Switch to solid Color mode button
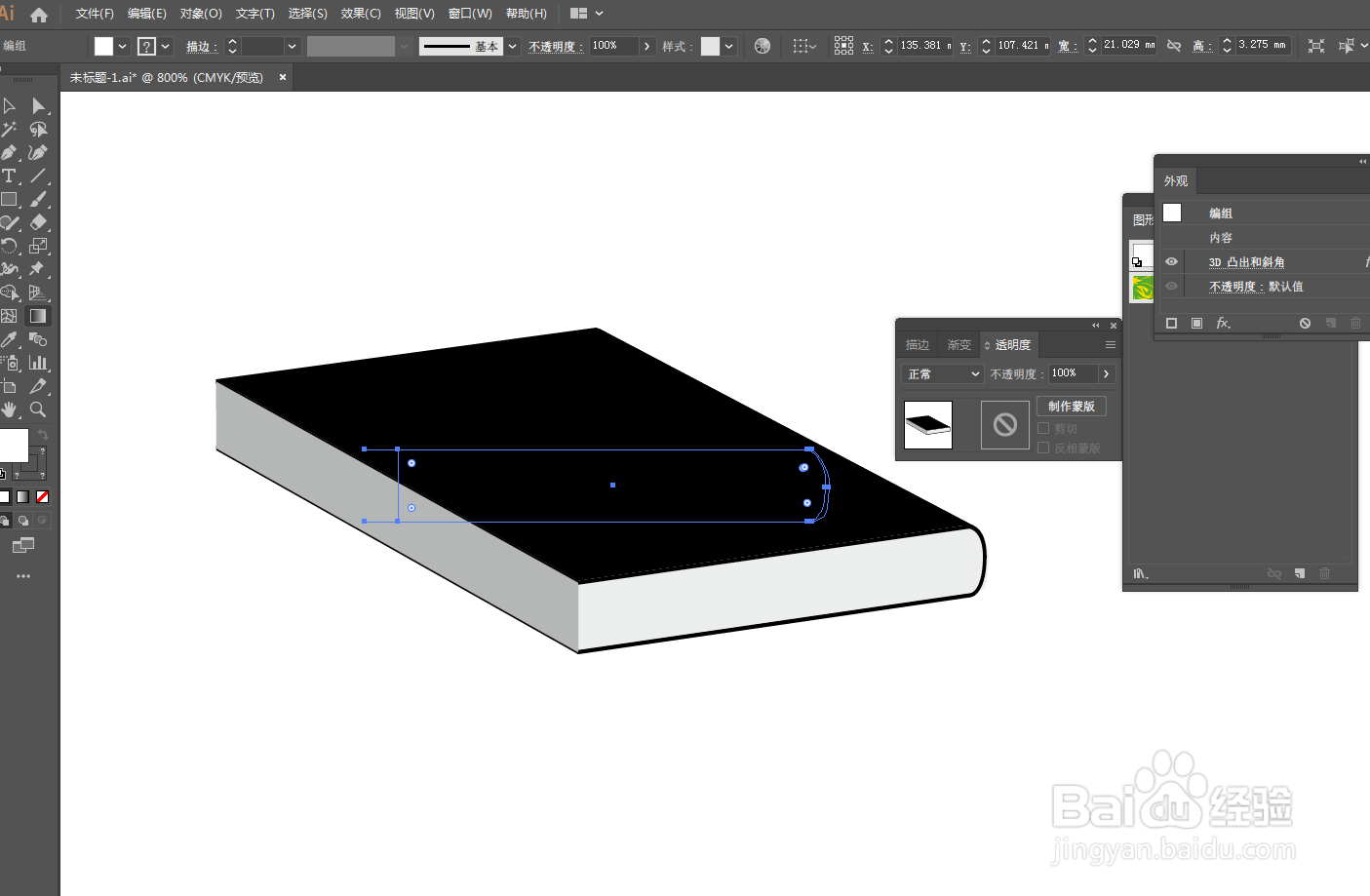Screen dimensions: 1370x896 pos(5,496)
